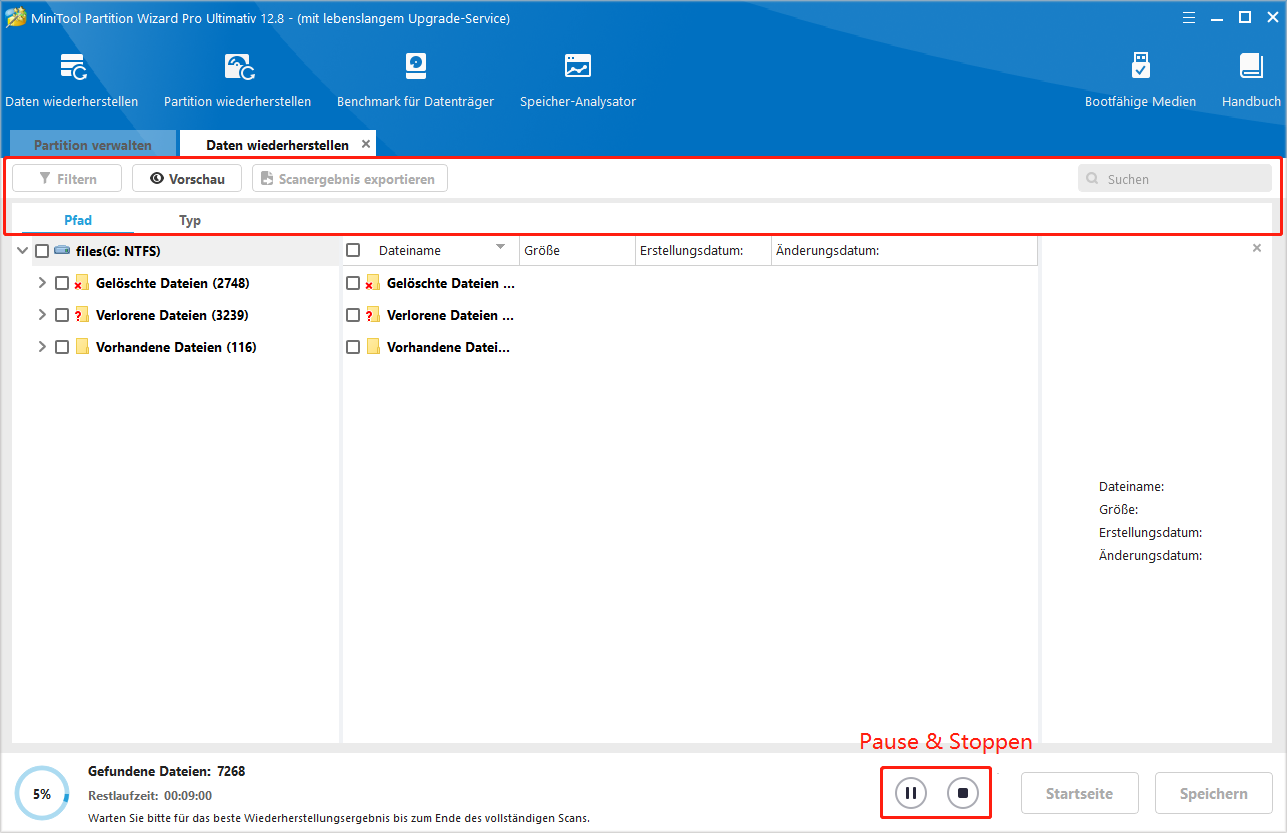Tick Verlorene Dateien (3239) checkbox in tree
The width and height of the screenshot is (1287, 833).
click(62, 315)
